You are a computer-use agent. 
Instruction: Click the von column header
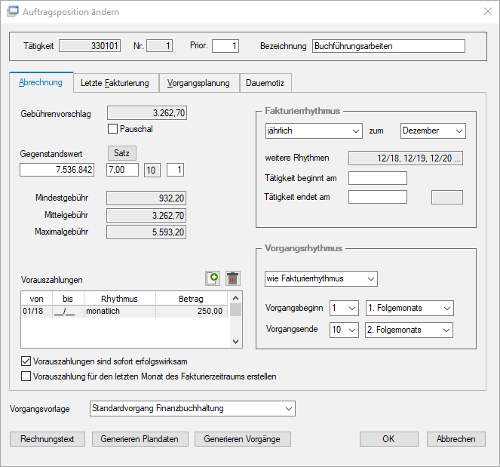tap(36, 299)
